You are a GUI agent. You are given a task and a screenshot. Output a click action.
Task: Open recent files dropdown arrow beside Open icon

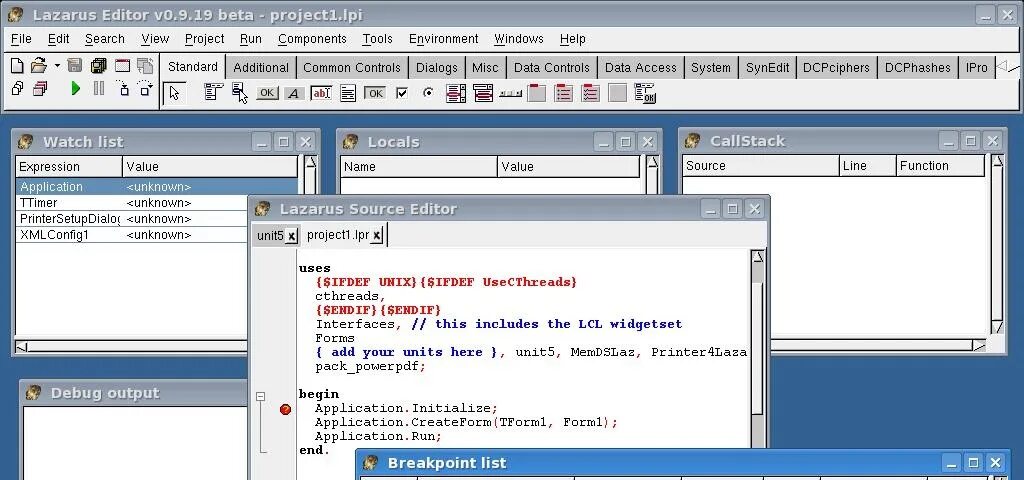pos(57,66)
